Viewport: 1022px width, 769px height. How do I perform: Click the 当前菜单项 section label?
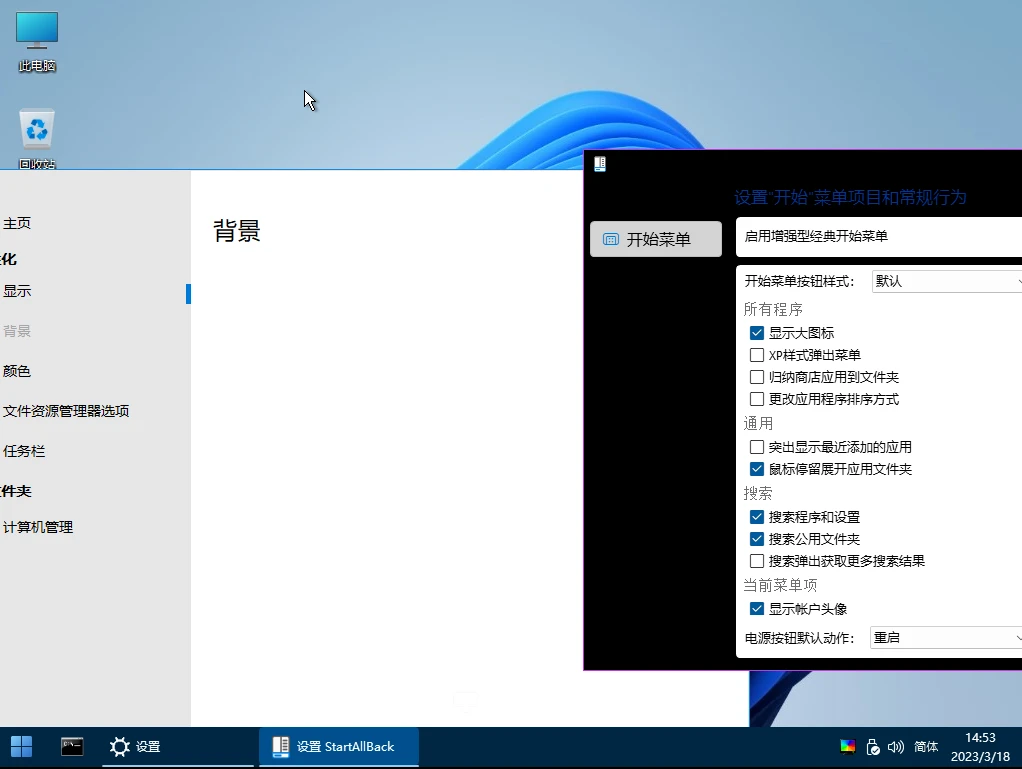780,585
